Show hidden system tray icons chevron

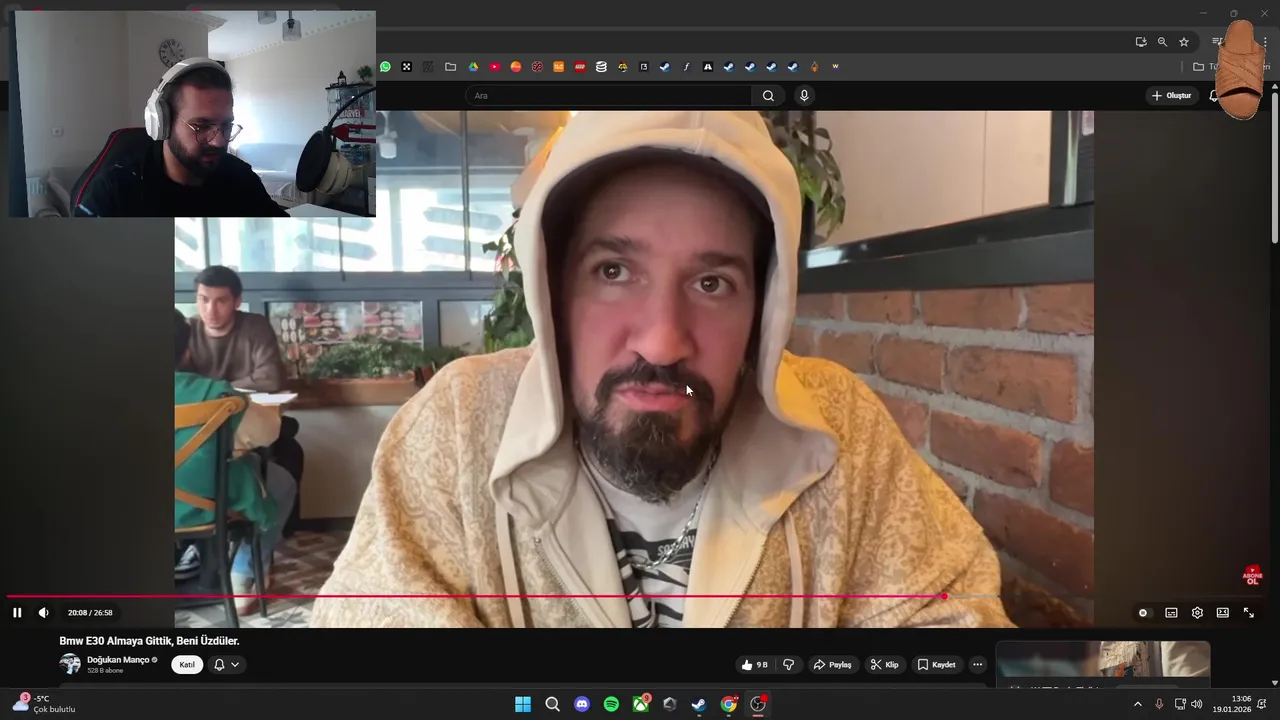coord(1137,704)
